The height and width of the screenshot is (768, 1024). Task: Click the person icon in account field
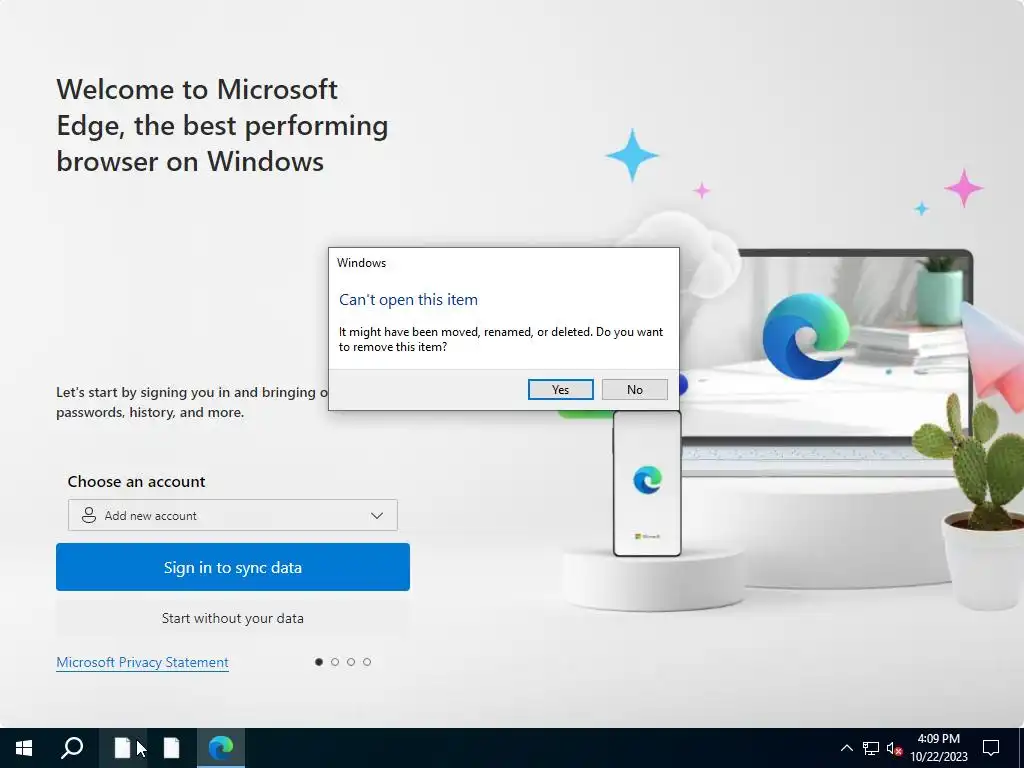tap(89, 515)
